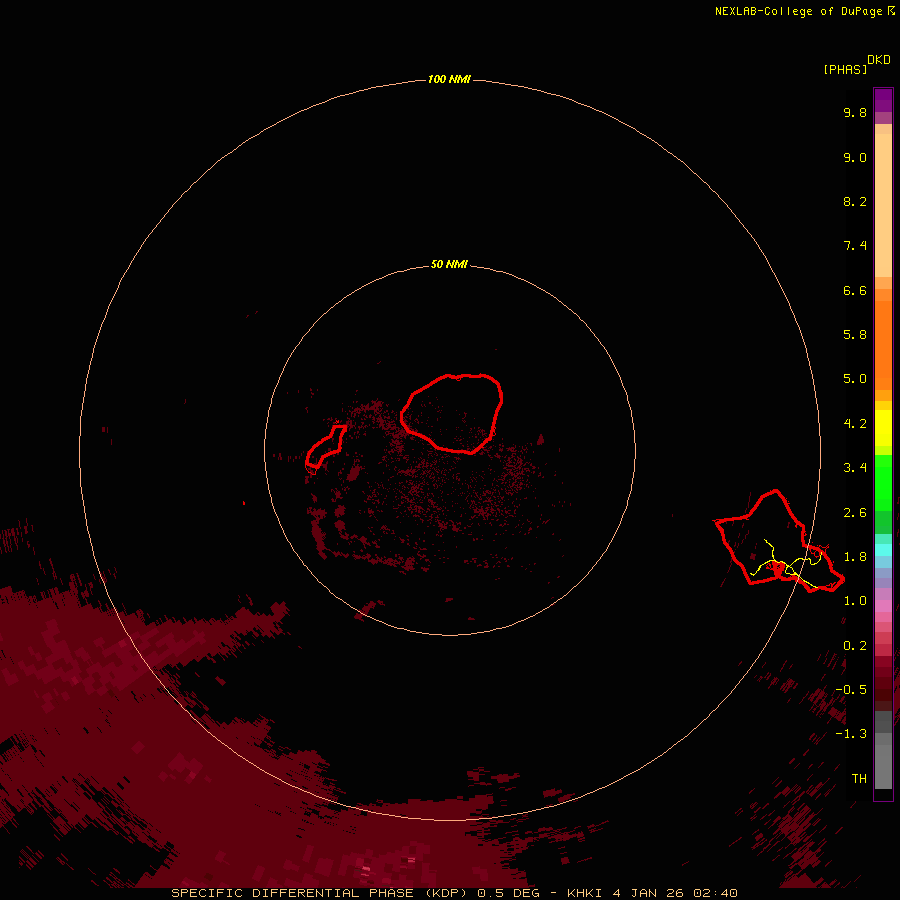Click the purple top segment of color bar
The height and width of the screenshot is (900, 900).
click(883, 100)
